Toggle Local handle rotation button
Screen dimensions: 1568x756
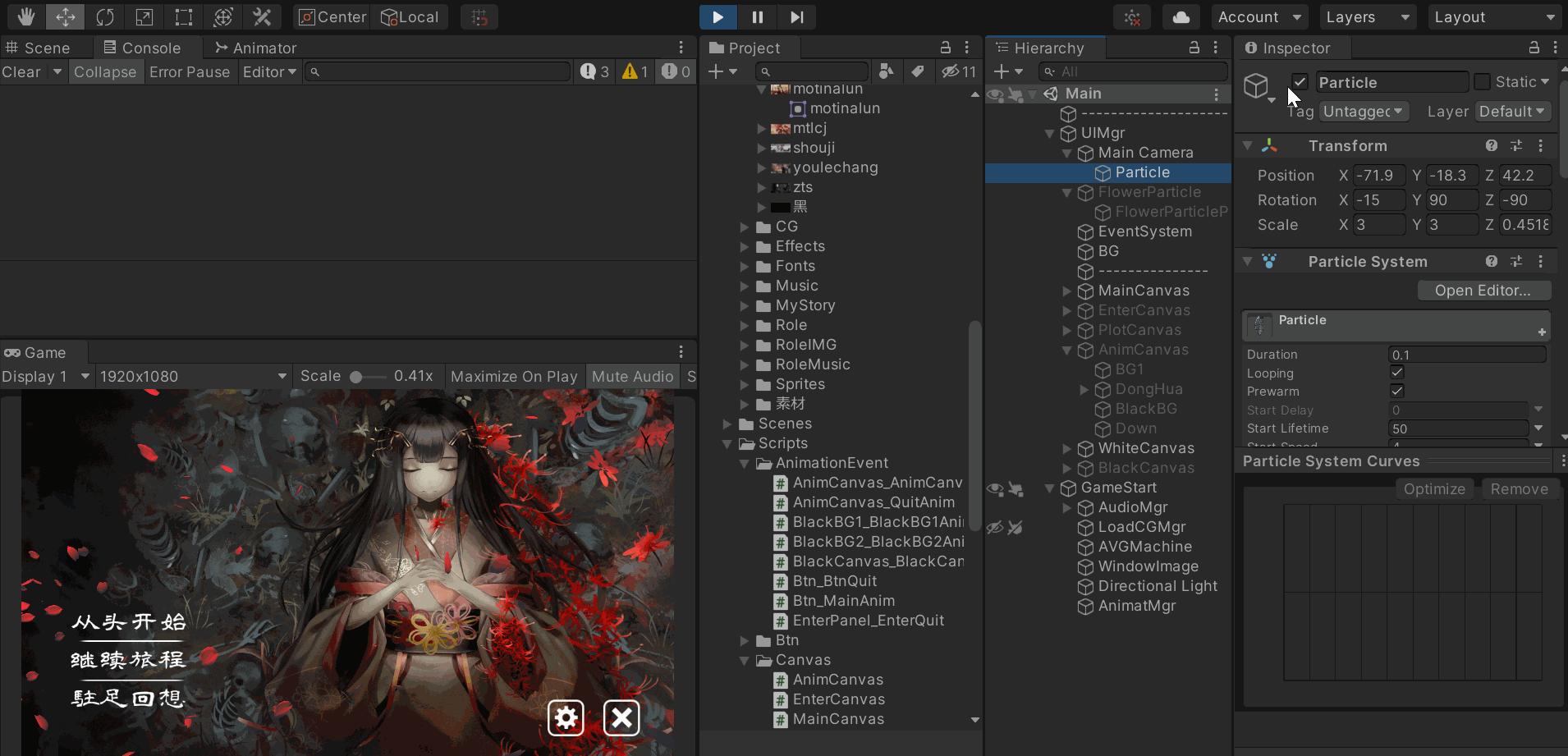410,16
